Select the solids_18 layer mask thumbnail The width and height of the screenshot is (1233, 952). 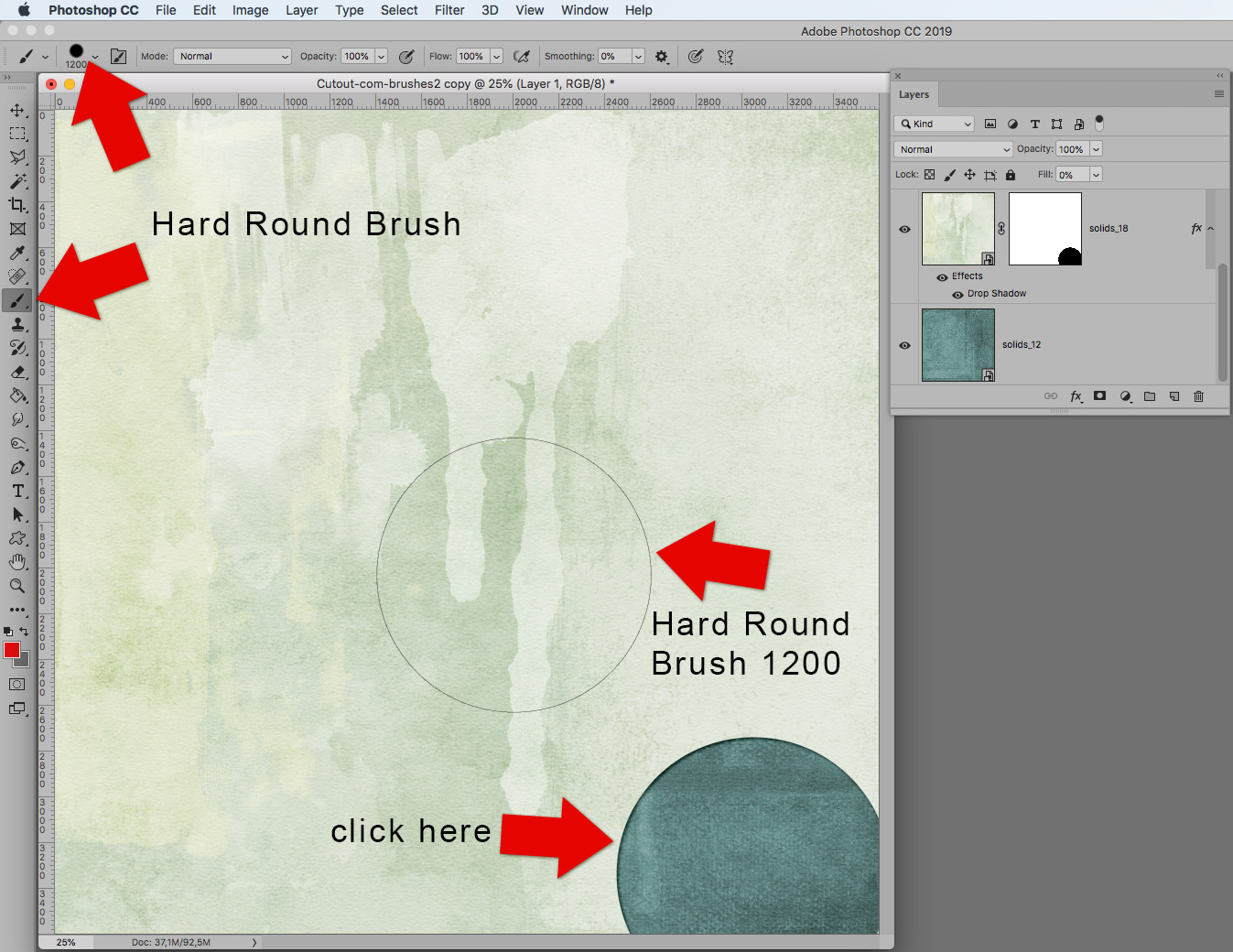[x=1045, y=229]
